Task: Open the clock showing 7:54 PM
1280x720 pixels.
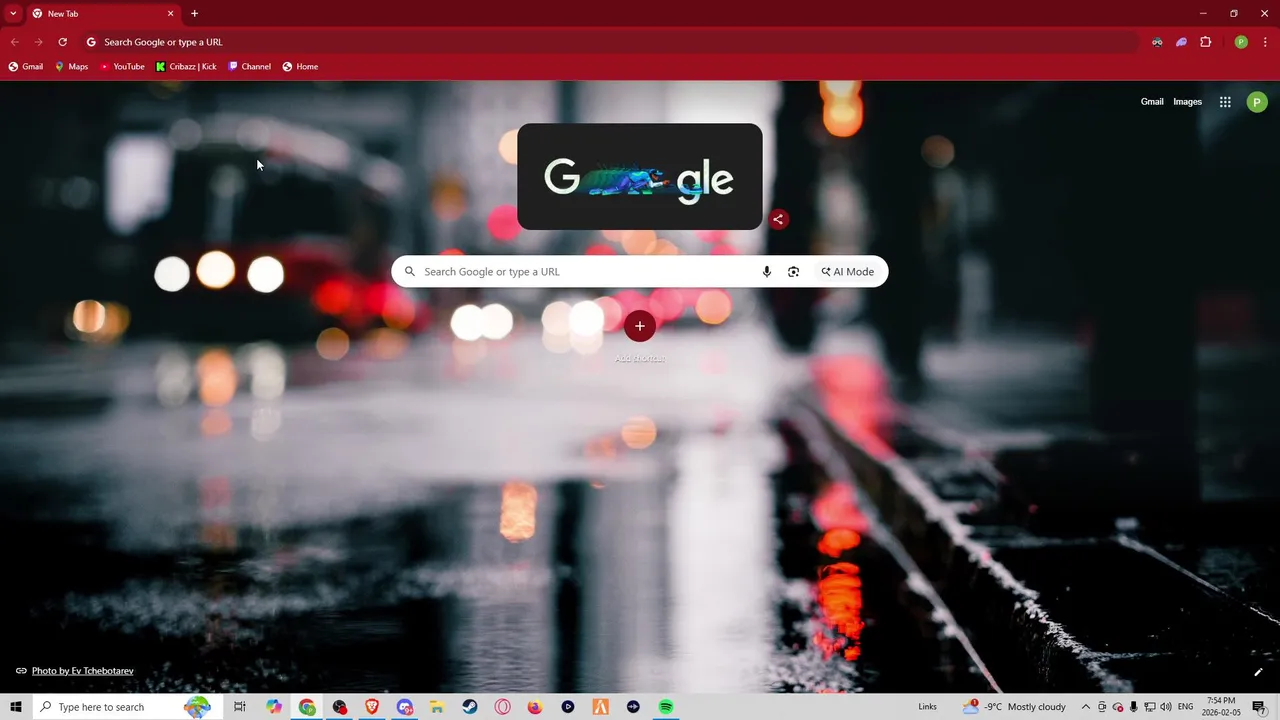Action: 1221,707
